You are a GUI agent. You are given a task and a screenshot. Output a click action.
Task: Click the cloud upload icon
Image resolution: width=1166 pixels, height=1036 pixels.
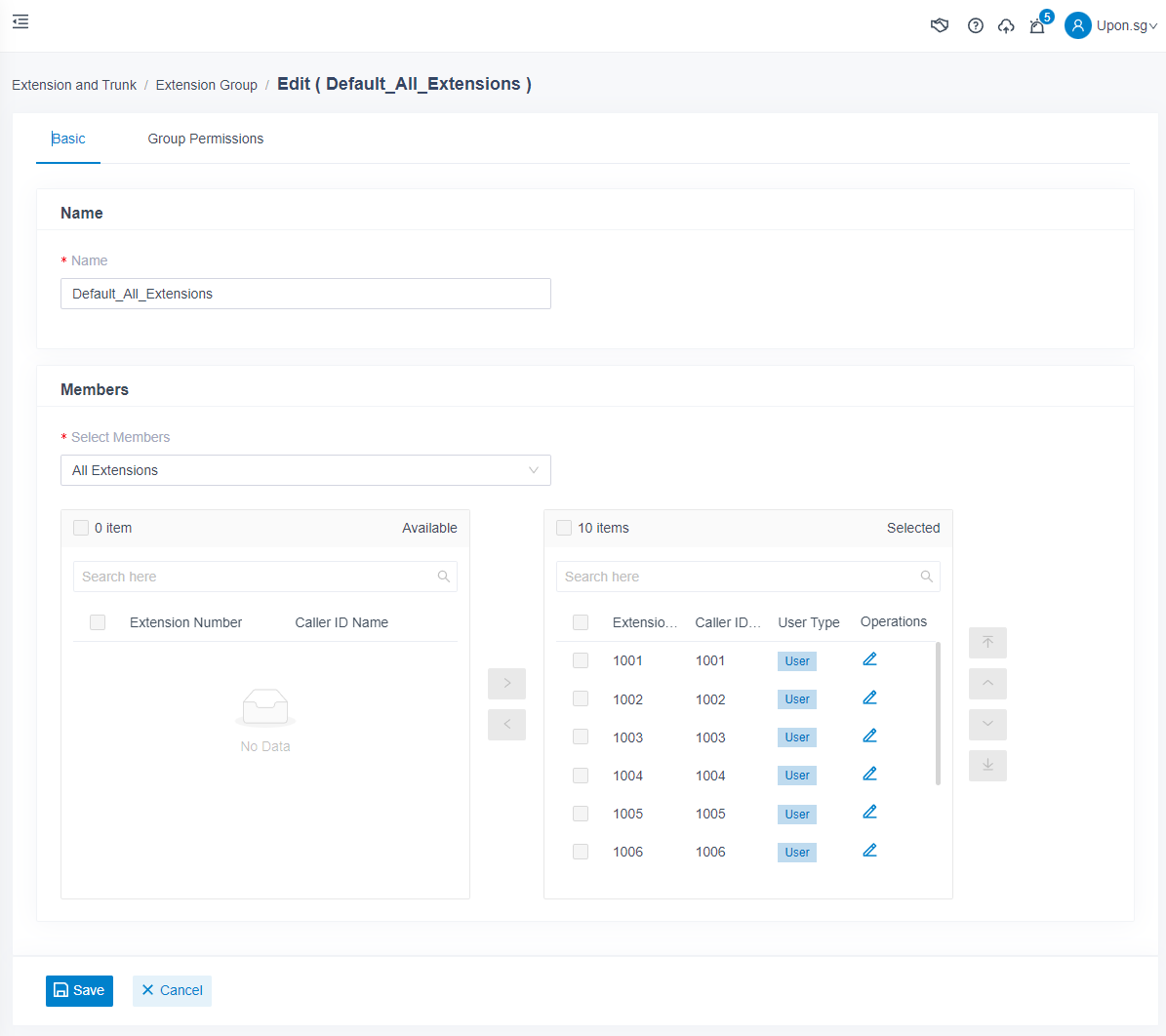pos(1006,26)
